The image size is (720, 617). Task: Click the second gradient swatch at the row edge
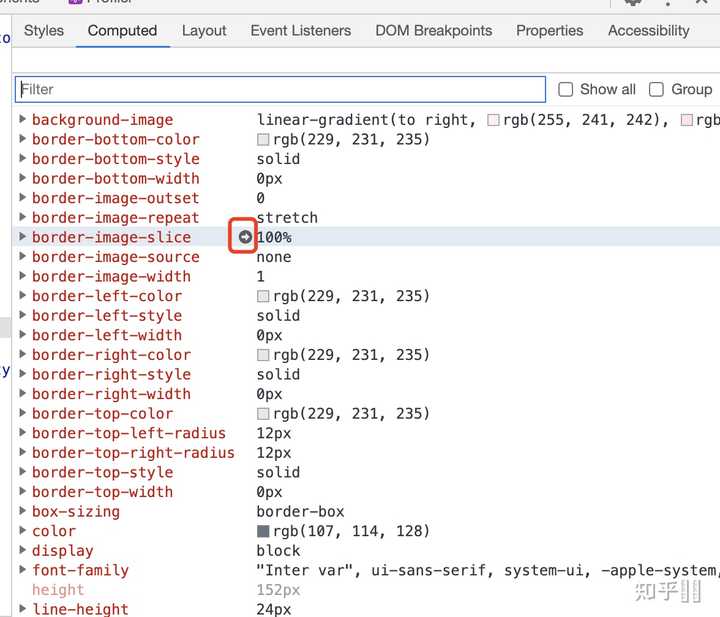(x=687, y=120)
